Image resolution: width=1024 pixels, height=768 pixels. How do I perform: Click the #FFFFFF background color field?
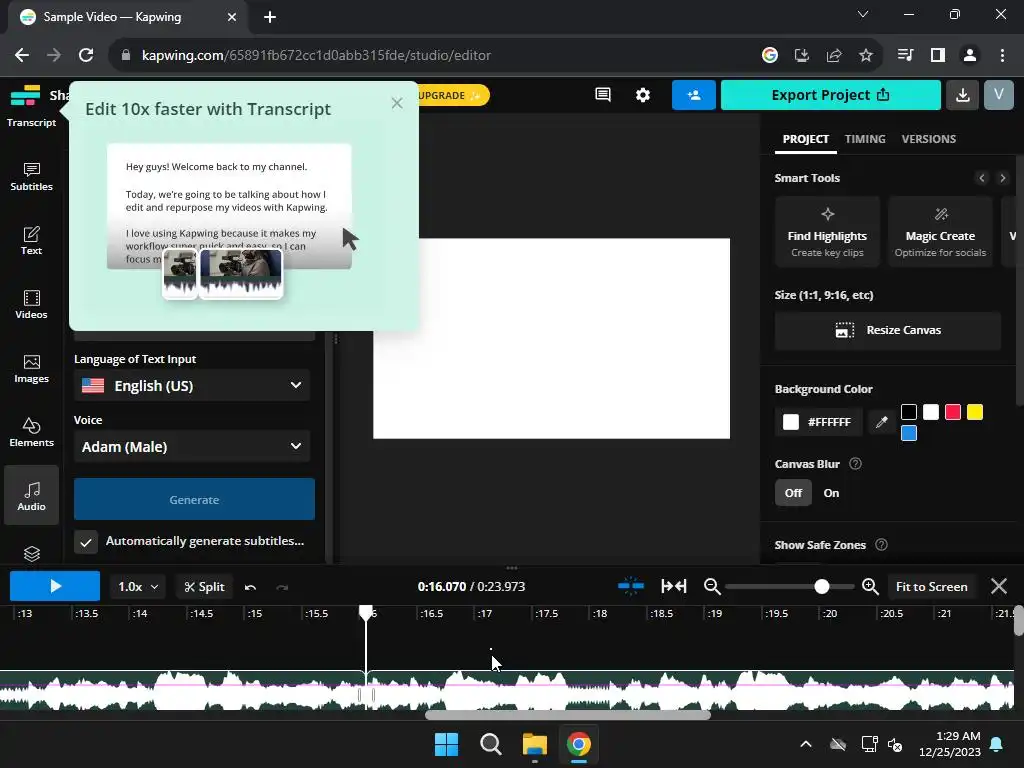tap(818, 422)
